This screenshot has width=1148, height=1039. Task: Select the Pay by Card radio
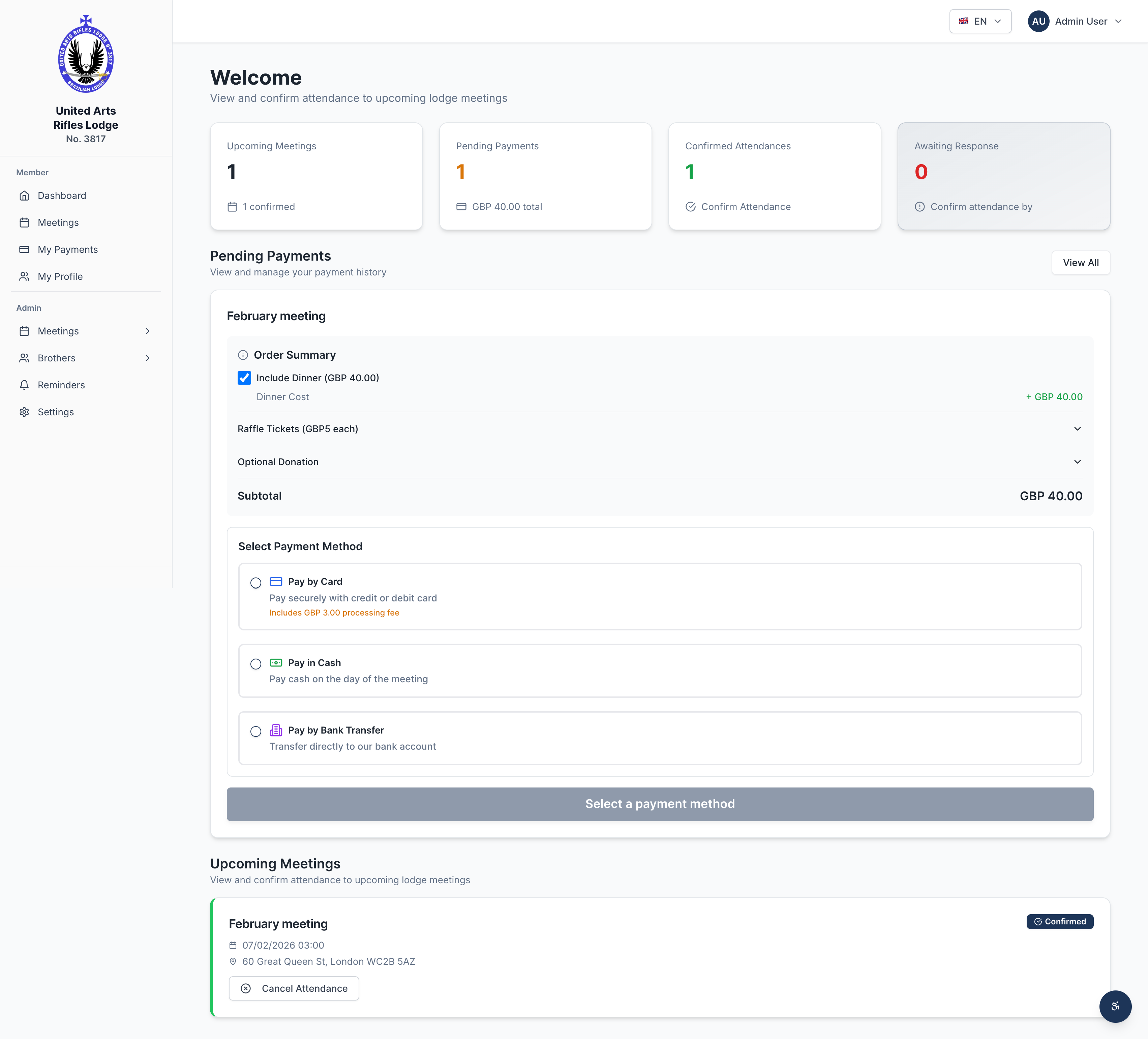[256, 583]
